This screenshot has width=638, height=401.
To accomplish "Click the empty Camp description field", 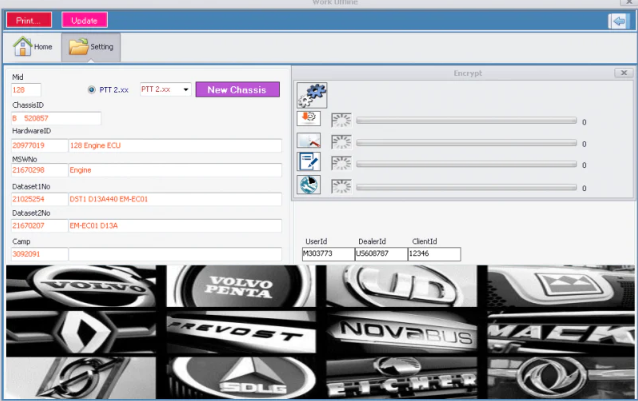I will [175, 254].
